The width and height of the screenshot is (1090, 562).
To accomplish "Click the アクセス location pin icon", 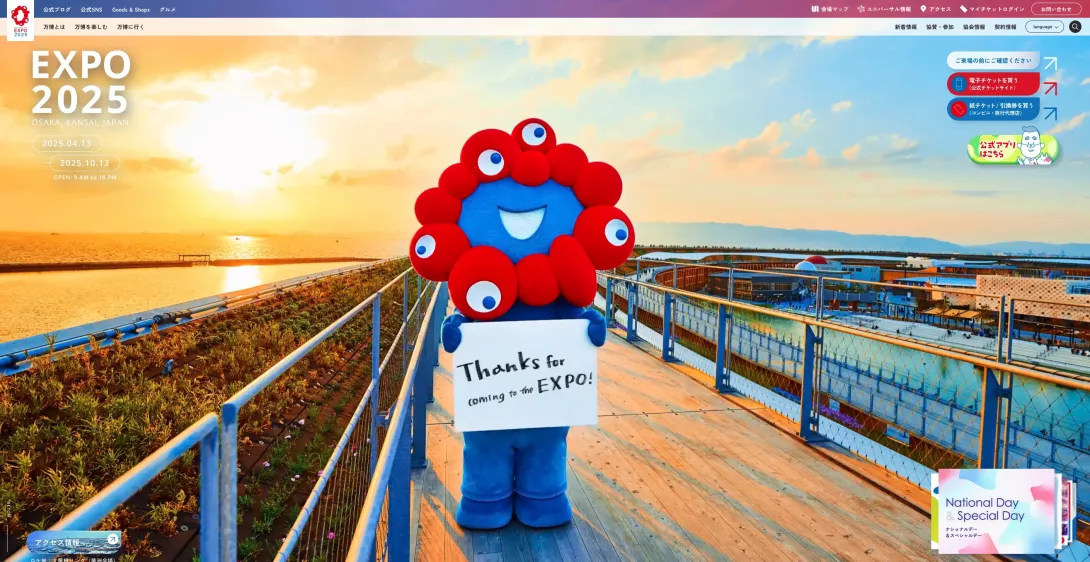I will click(x=923, y=9).
